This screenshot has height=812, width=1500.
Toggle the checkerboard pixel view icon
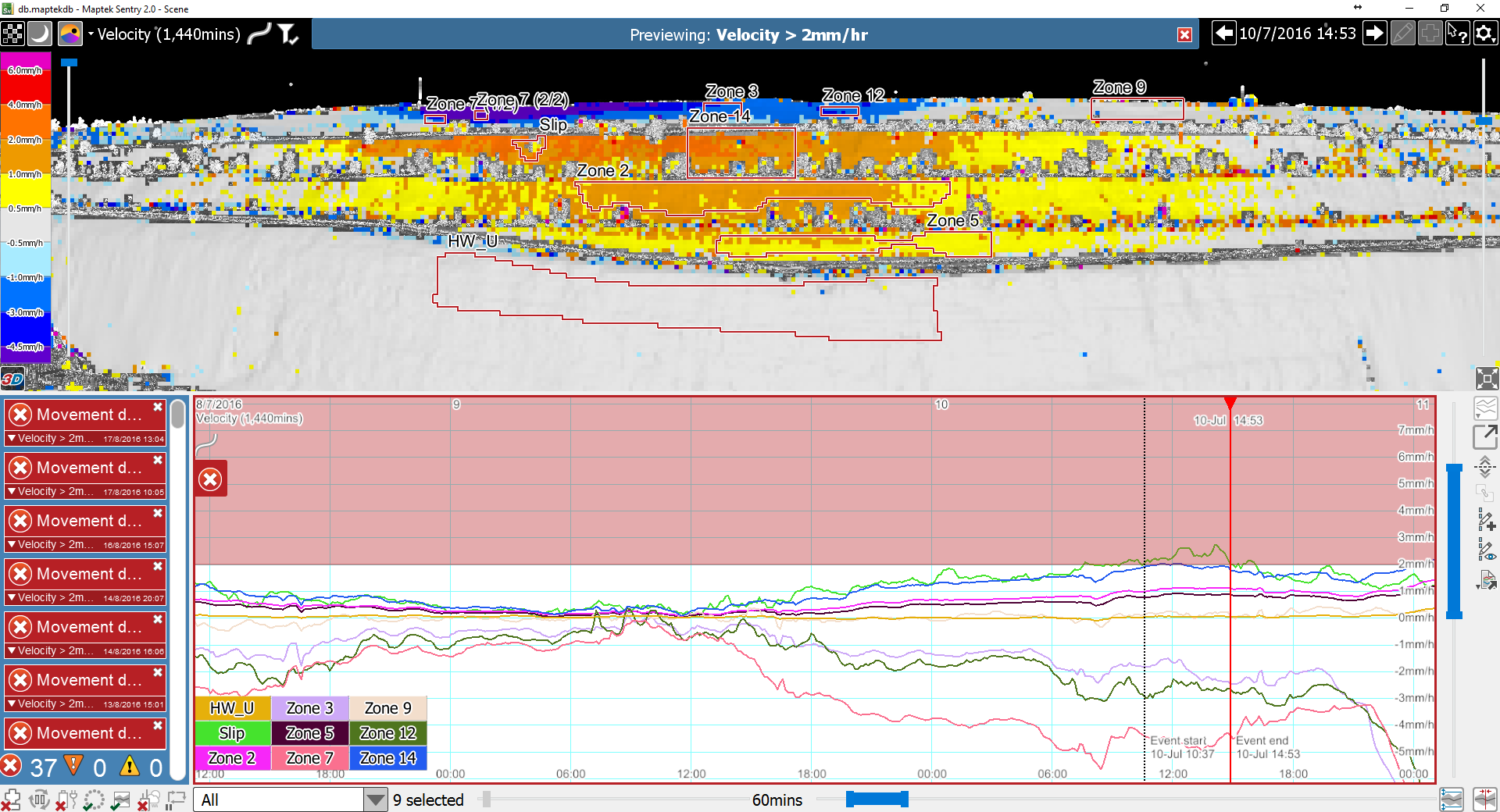click(13, 34)
